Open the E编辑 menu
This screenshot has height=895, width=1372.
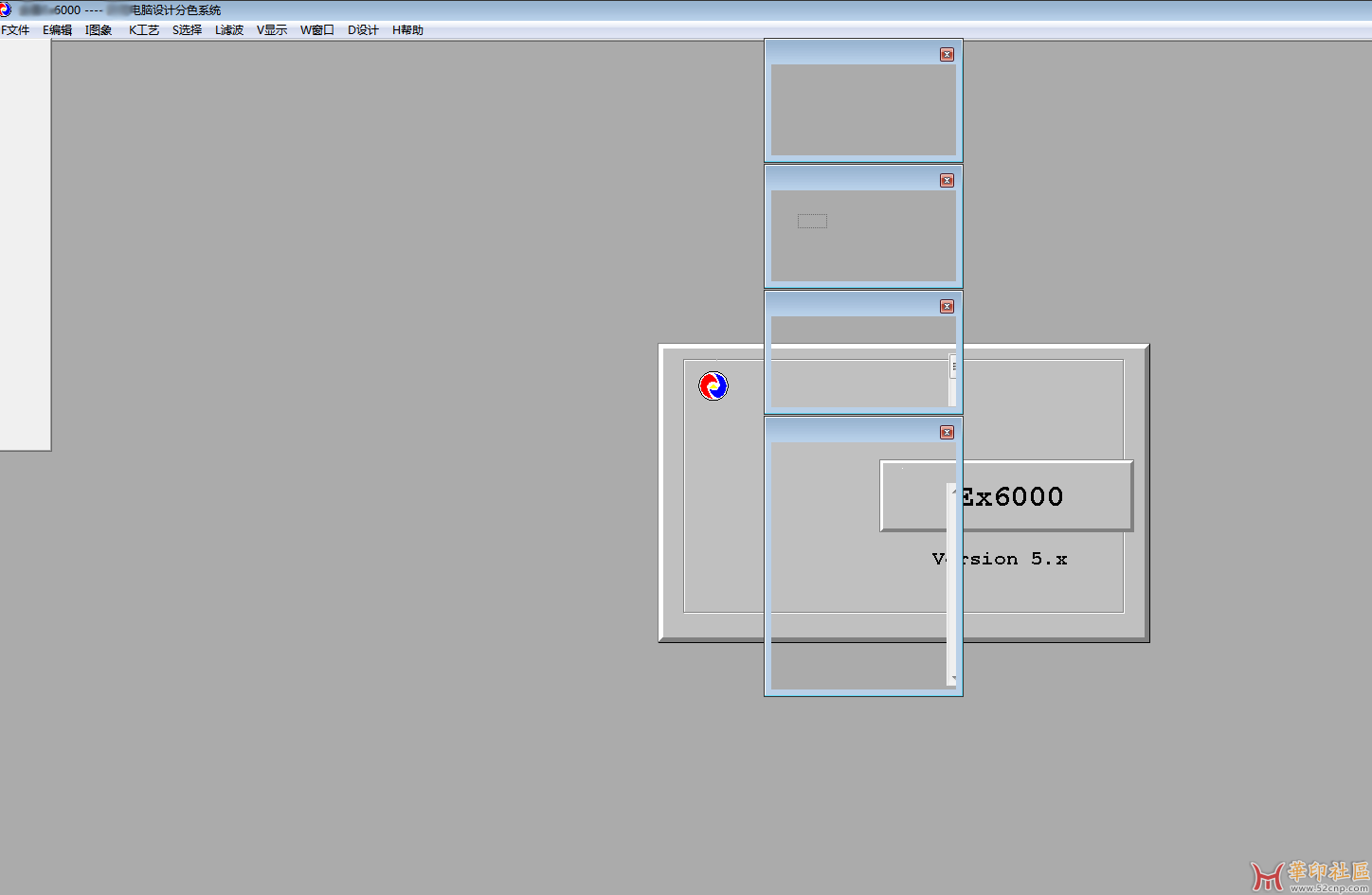pos(57,30)
